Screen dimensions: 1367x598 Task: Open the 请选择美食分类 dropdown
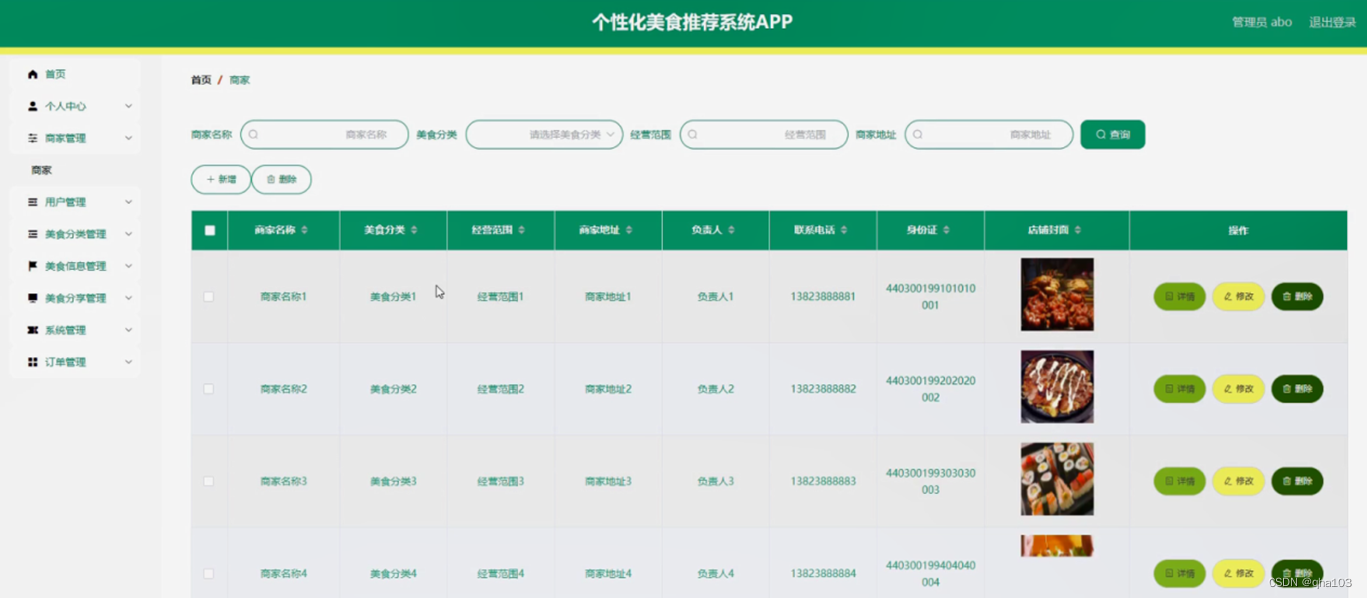(545, 133)
